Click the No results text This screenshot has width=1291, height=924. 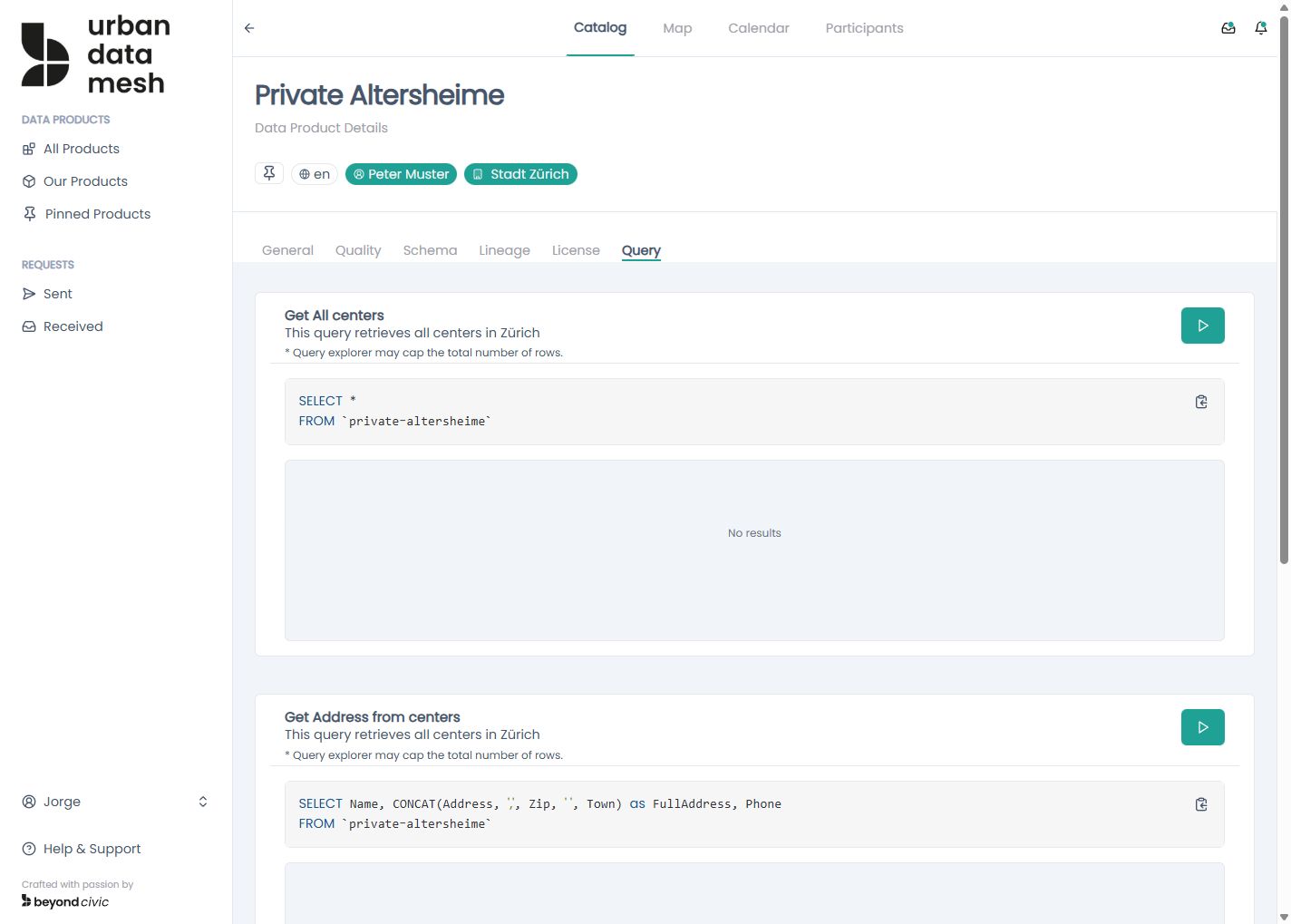pos(754,533)
